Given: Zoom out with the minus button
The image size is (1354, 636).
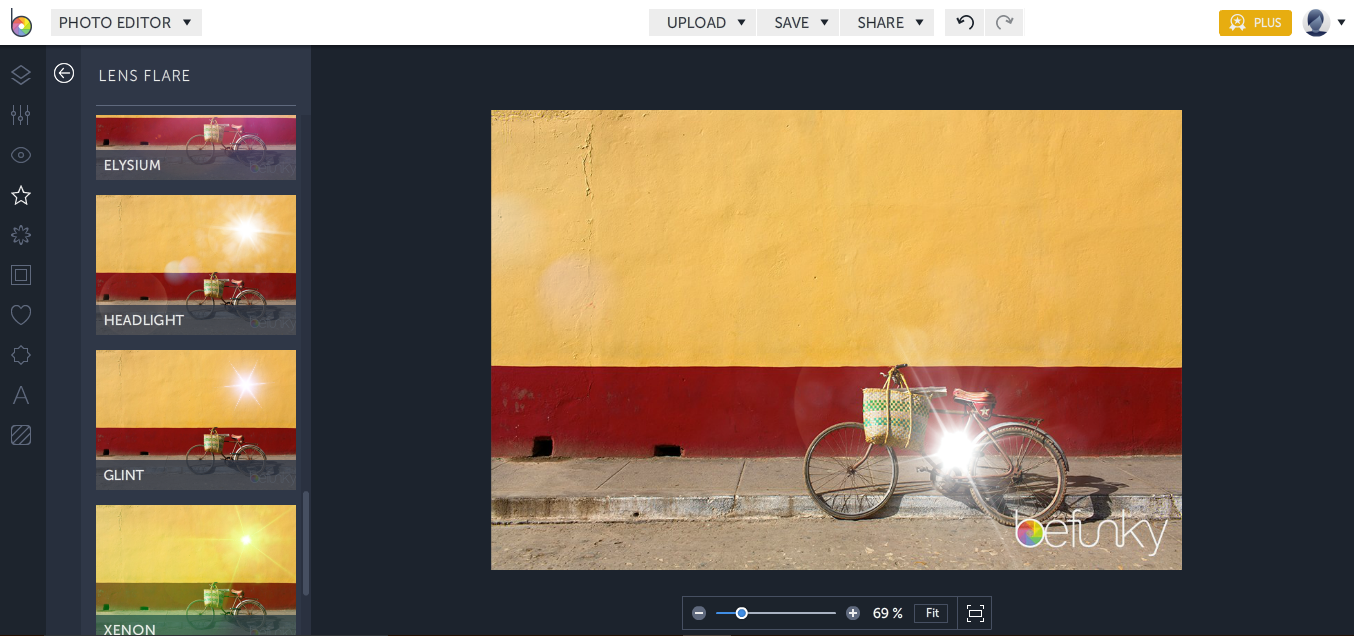Looking at the screenshot, I should [x=699, y=613].
